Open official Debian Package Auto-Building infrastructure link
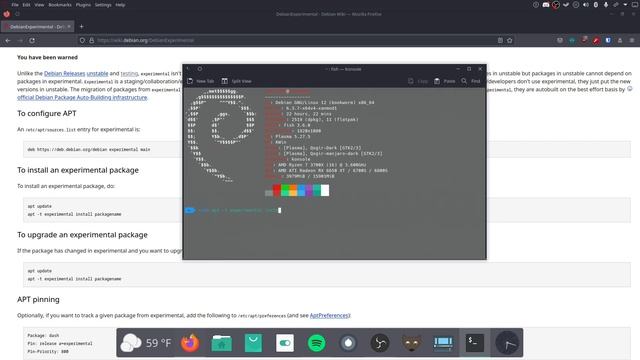This screenshot has width=640, height=360. tap(82, 98)
